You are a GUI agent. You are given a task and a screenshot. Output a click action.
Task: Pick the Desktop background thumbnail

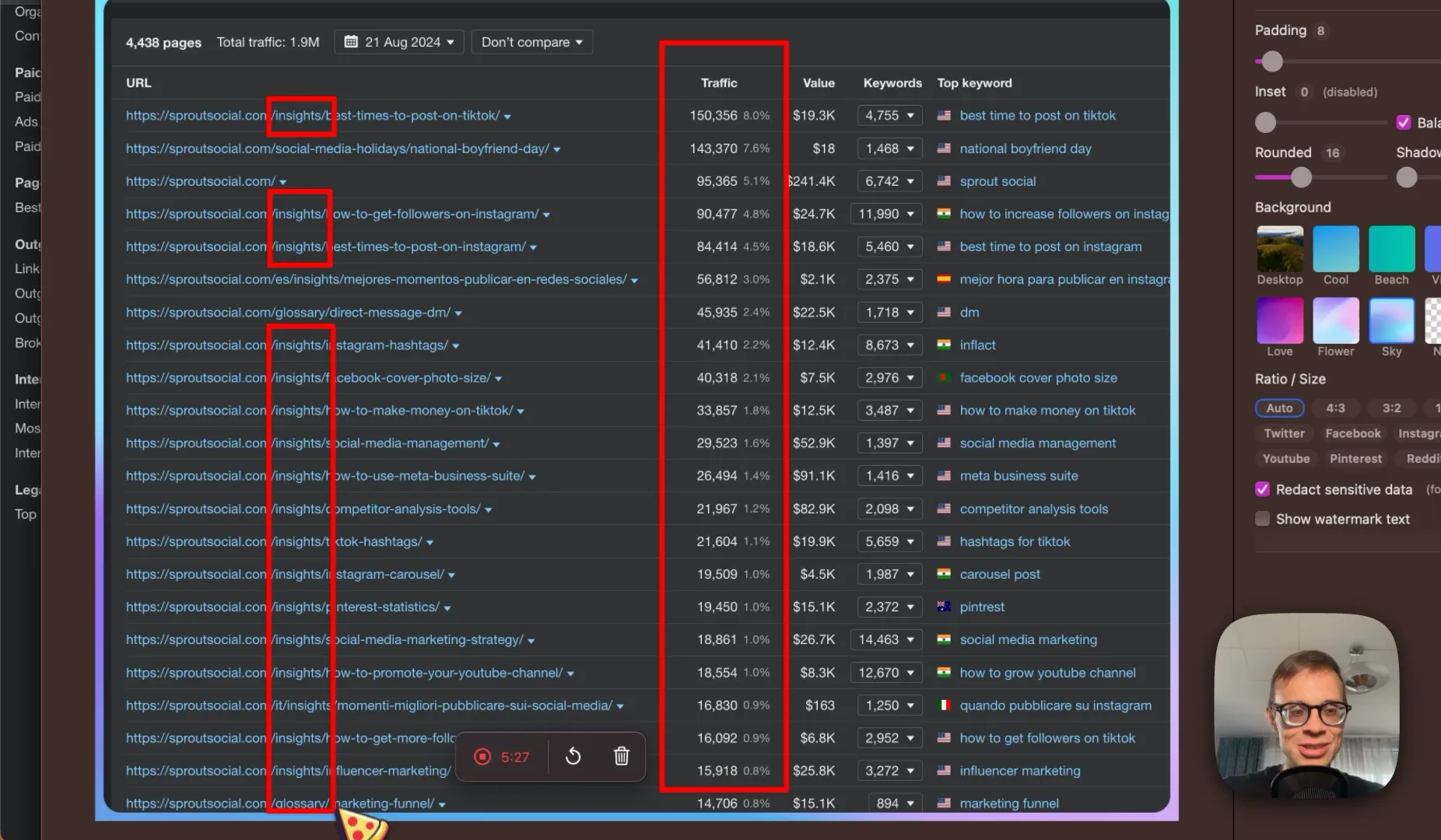click(1280, 249)
